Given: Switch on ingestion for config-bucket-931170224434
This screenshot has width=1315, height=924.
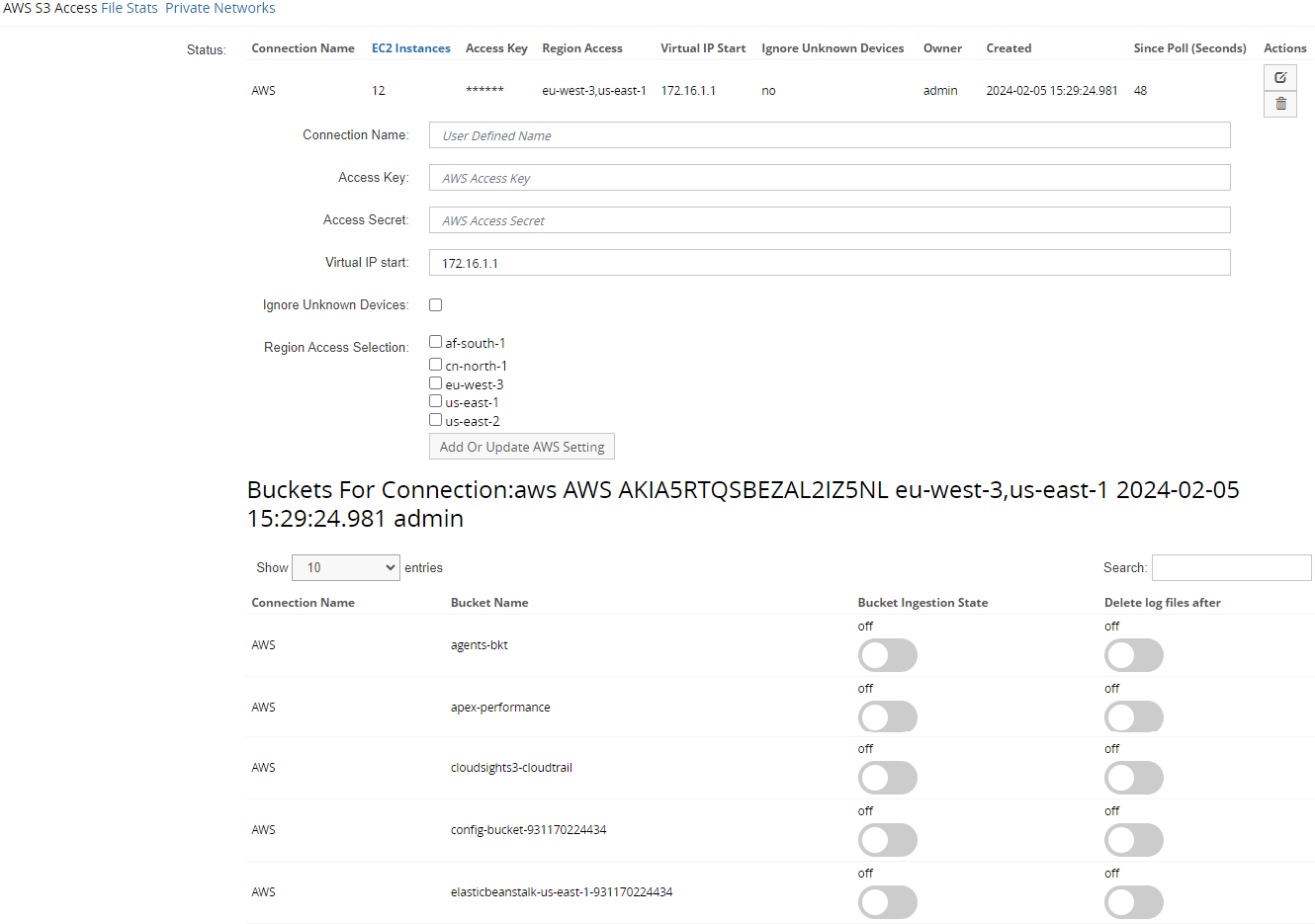Looking at the screenshot, I should click(x=888, y=840).
